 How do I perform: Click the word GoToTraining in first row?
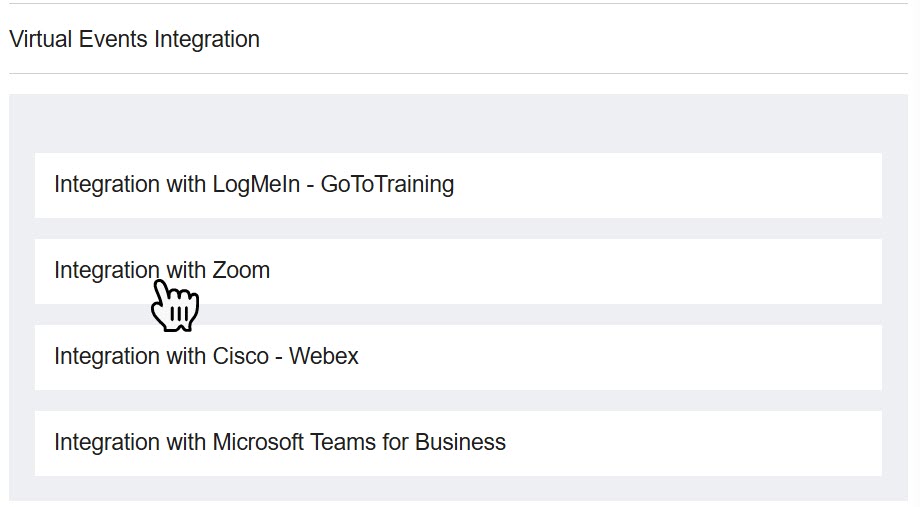tap(387, 185)
